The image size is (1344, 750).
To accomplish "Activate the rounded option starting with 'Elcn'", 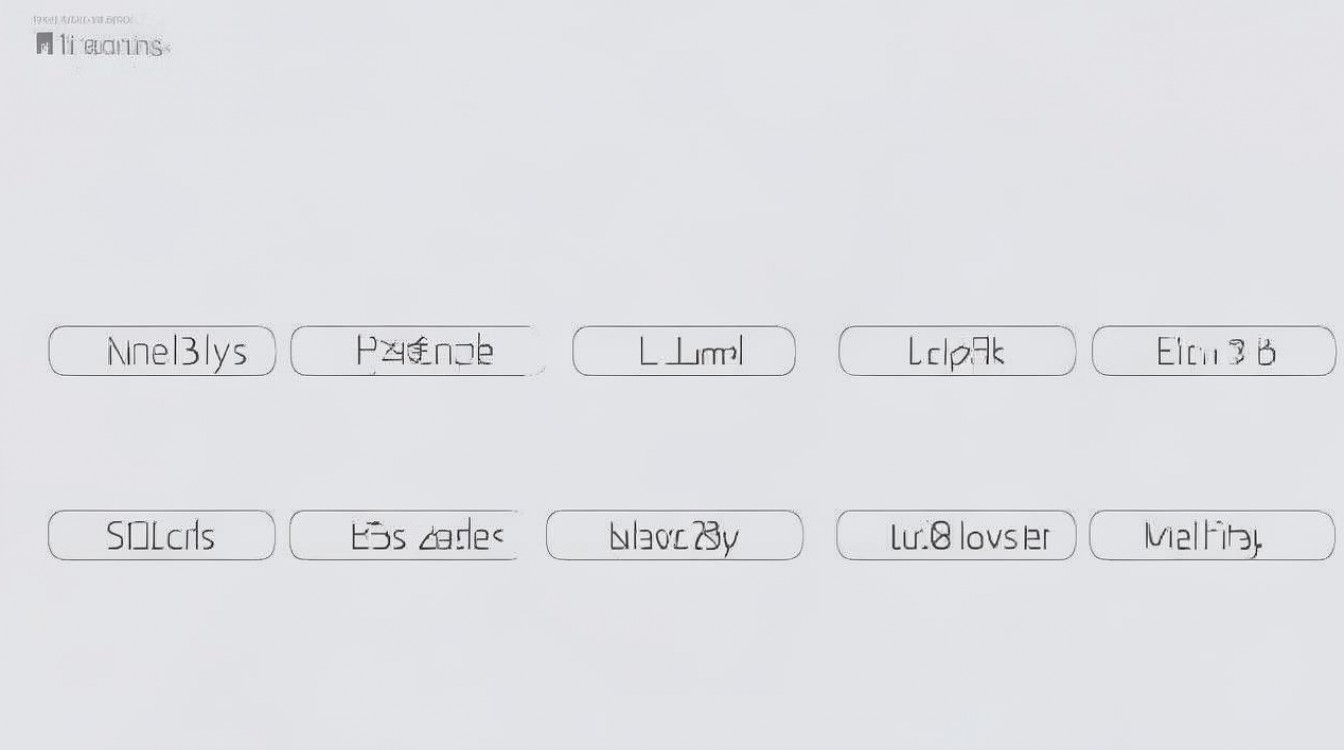I will click(x=1214, y=351).
